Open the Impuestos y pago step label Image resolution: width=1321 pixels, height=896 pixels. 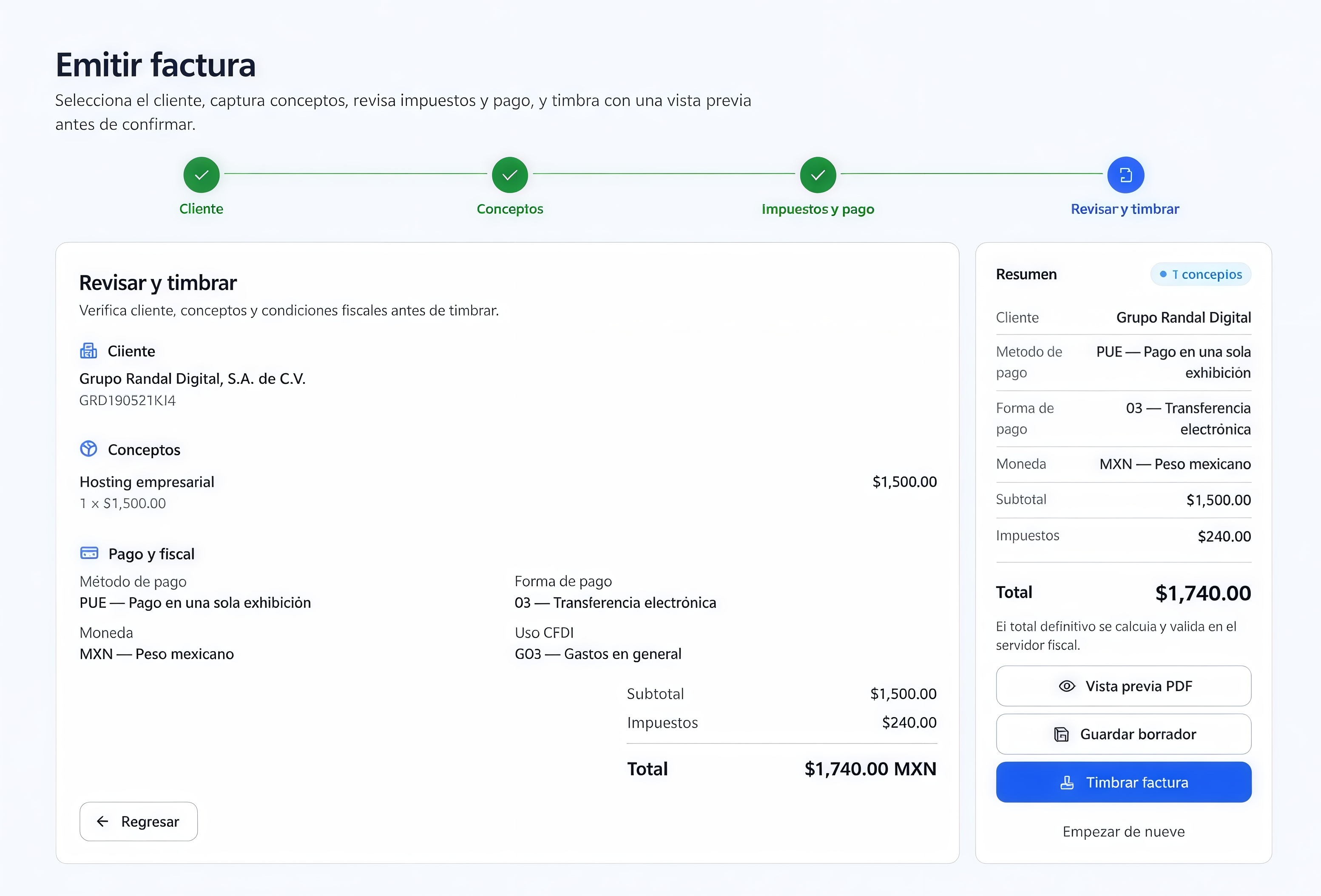coord(818,209)
